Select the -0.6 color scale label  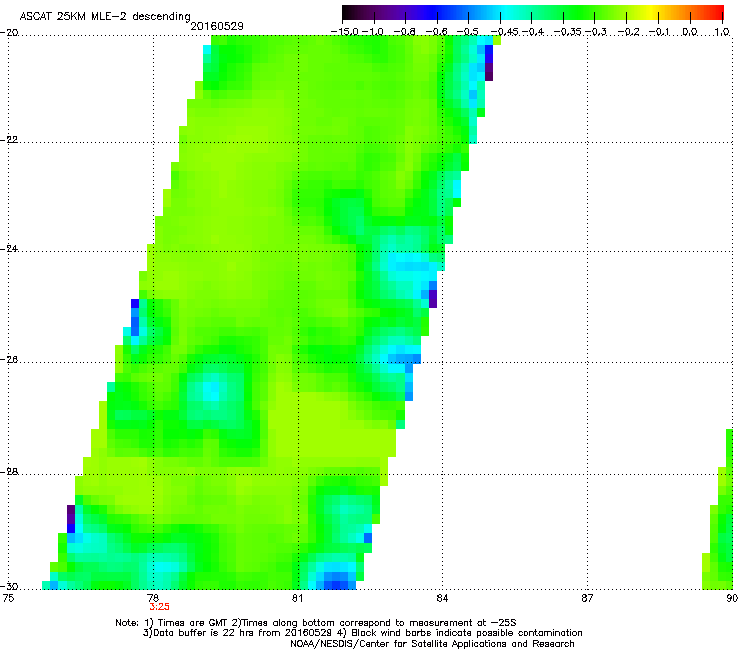tap(436, 32)
